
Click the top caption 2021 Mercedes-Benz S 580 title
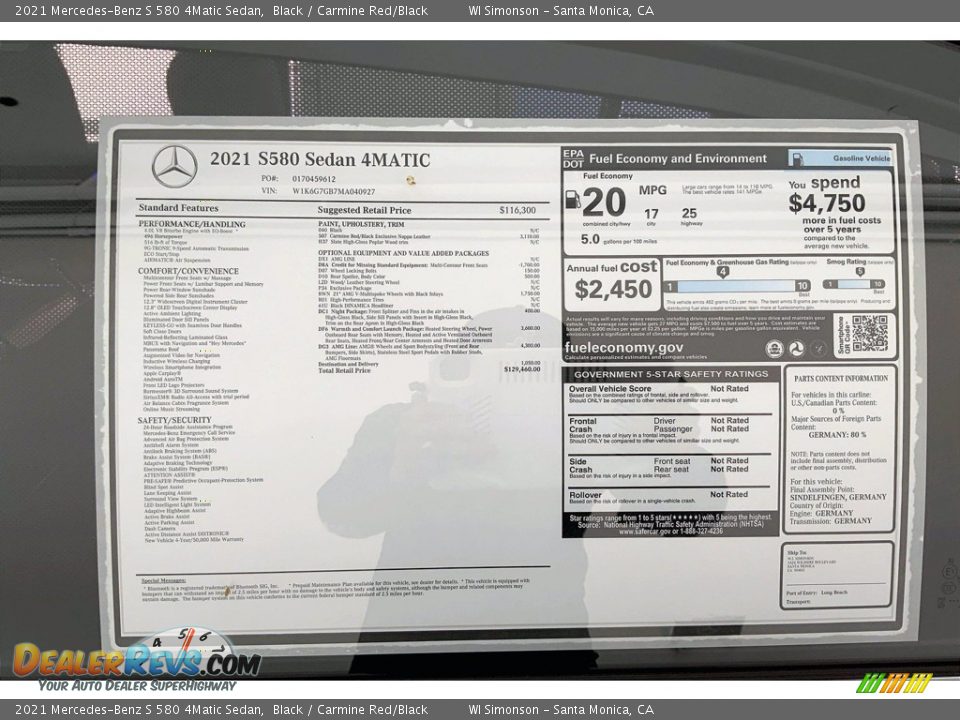click(x=140, y=11)
